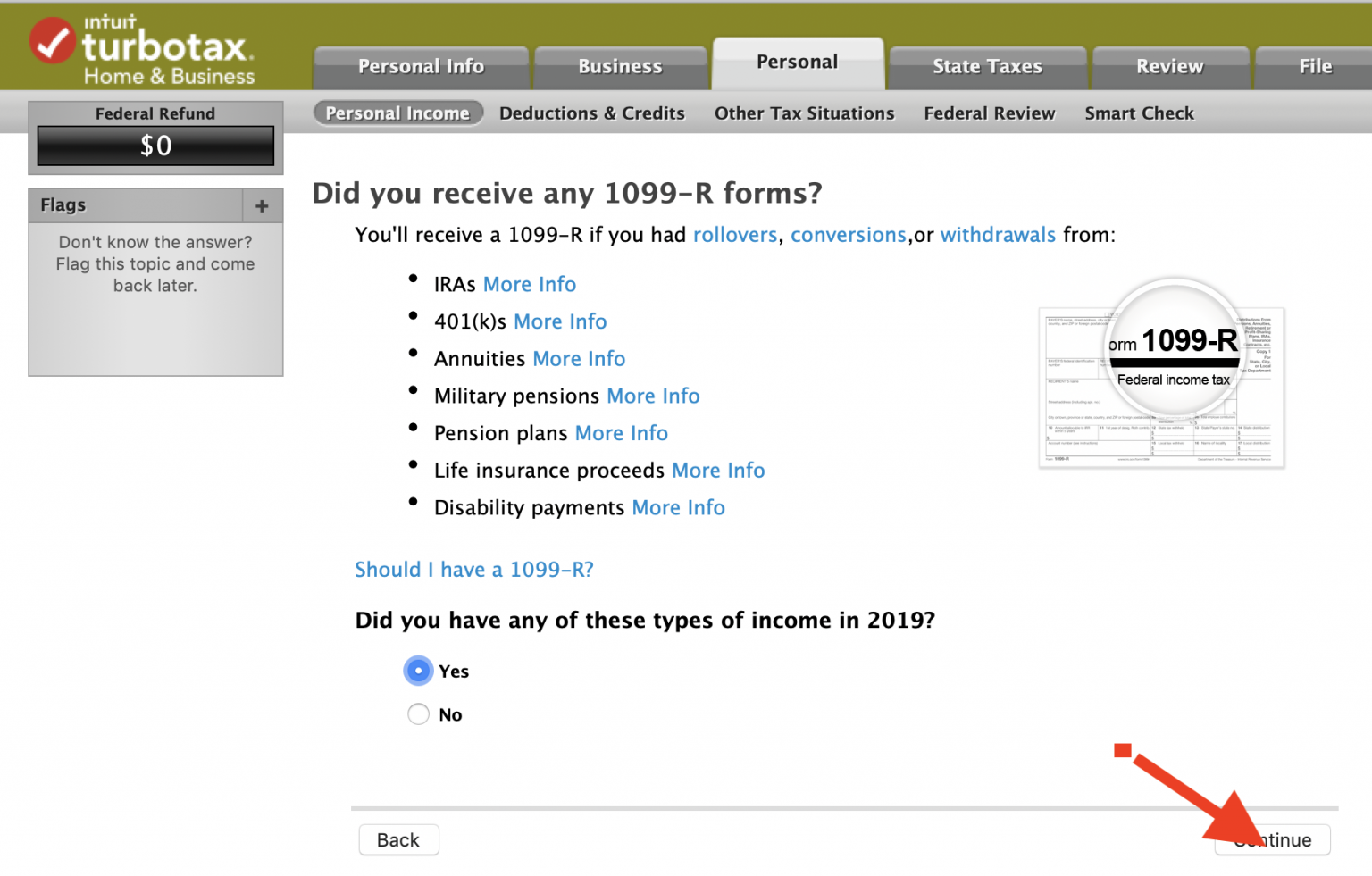Open More Info for 401(k)s

(560, 321)
